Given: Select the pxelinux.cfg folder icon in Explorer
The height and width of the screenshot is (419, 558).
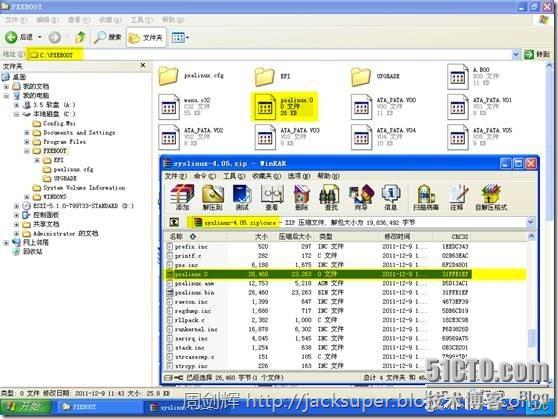Looking at the screenshot, I should point(168,76).
